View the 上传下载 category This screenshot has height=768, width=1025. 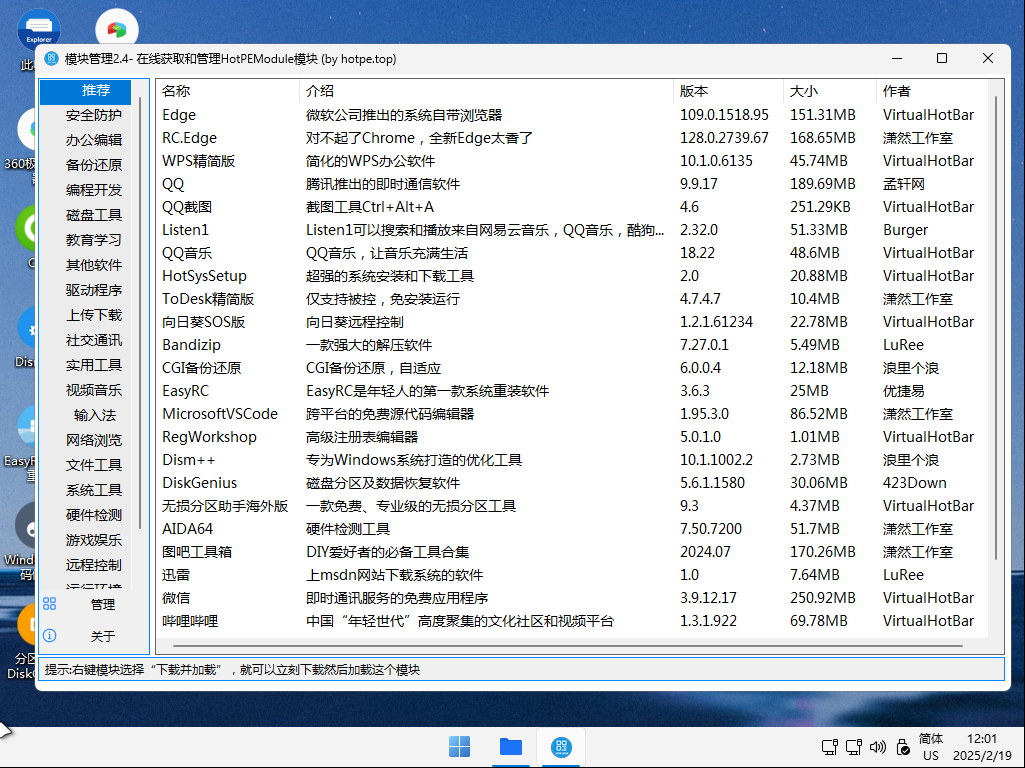coord(86,315)
